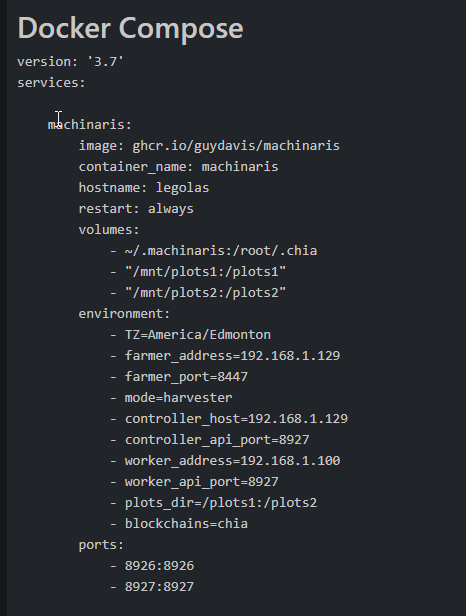Click the volumes: key
This screenshot has width=466, height=616.
(x=109, y=229)
